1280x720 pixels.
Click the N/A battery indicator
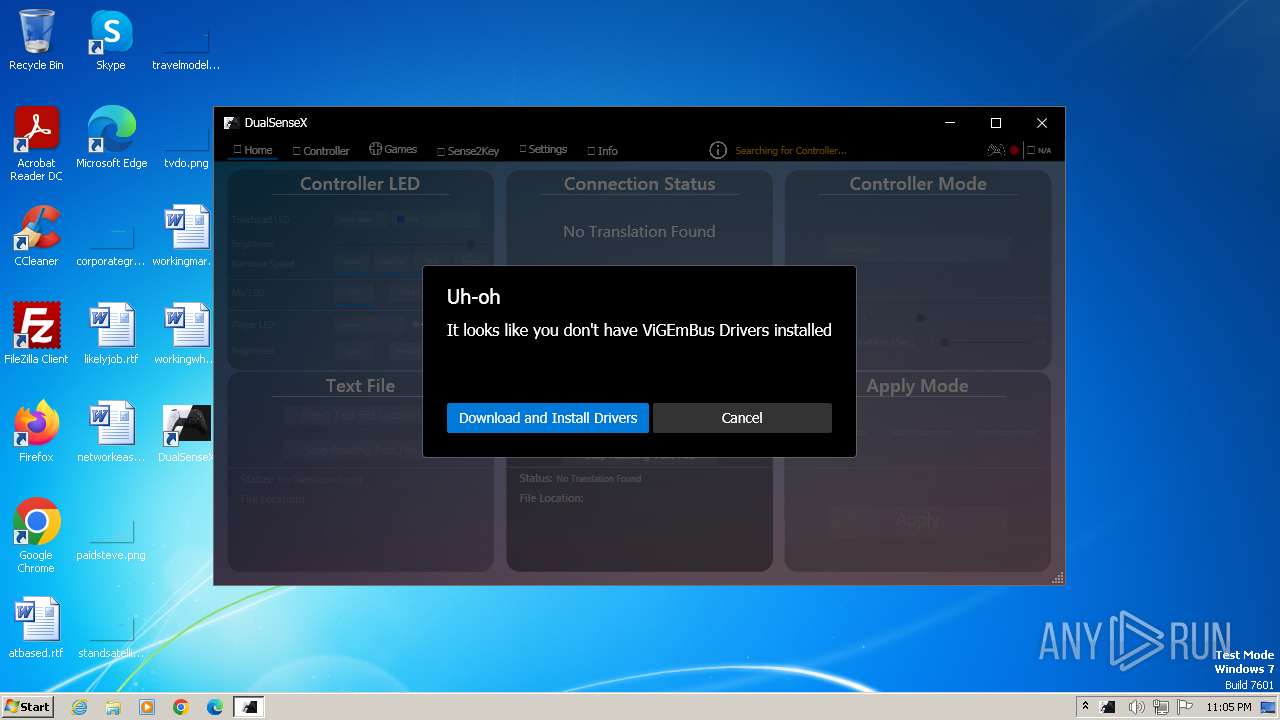point(1039,151)
